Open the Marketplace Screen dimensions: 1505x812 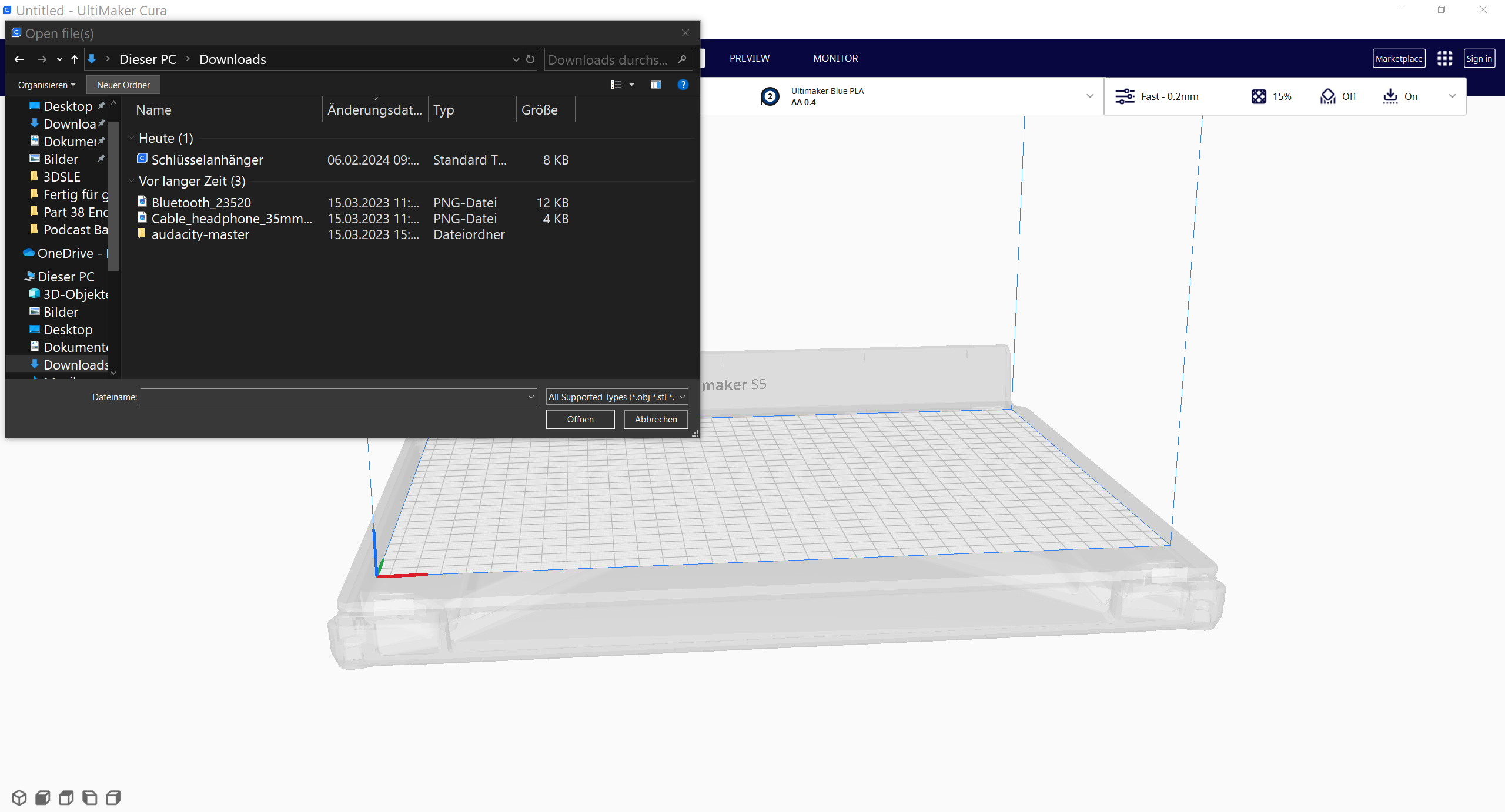pos(1399,58)
